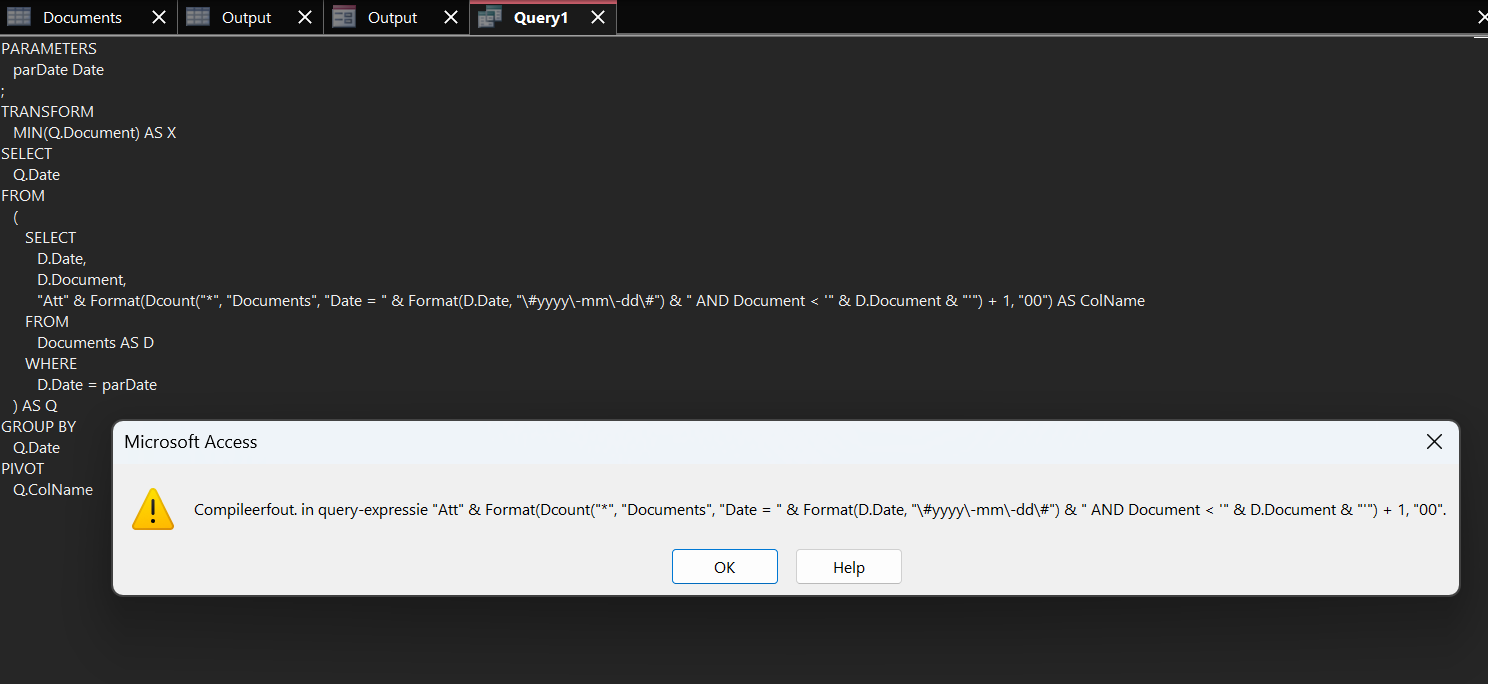Click the 'D.Date = parDate' line
The image size is (1488, 684).
(x=97, y=385)
